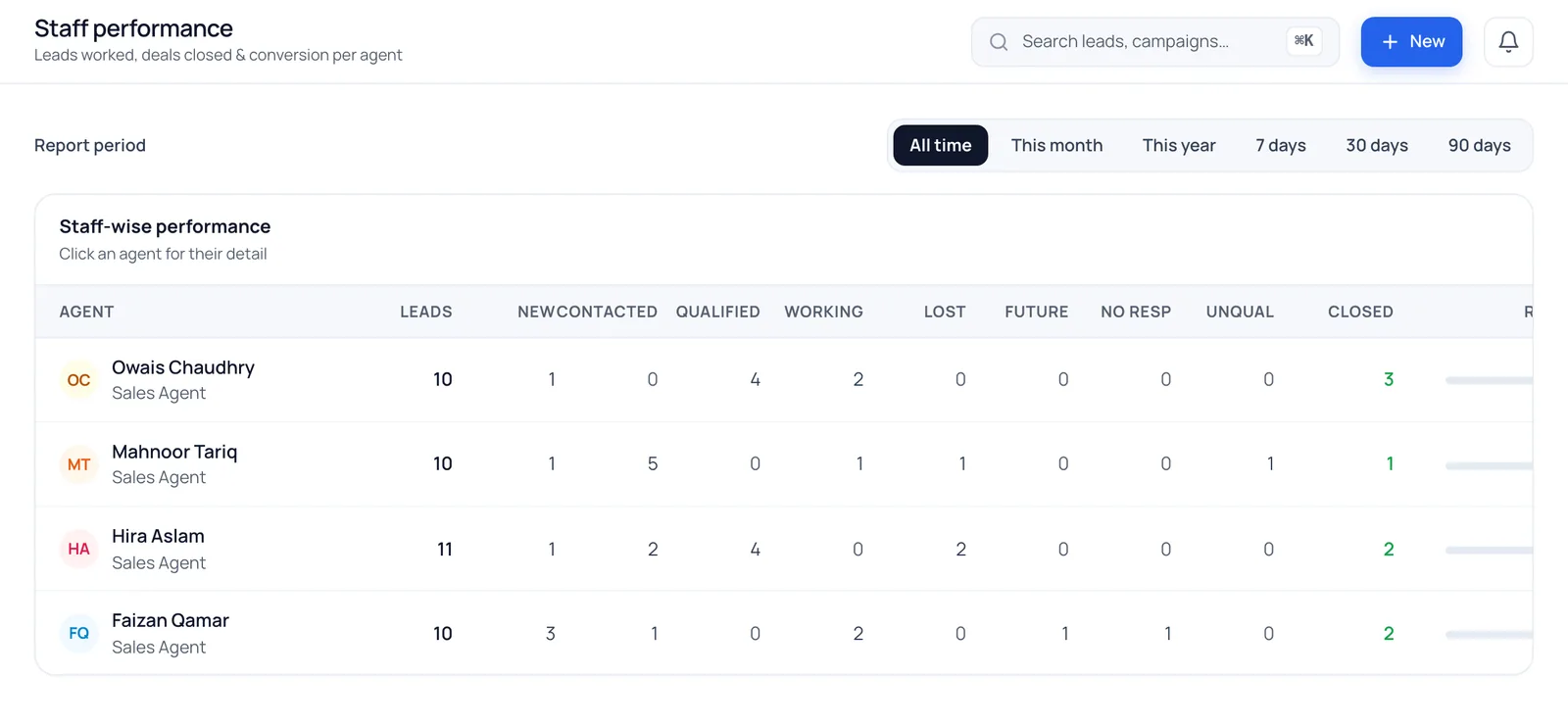
Task: Click Faizan Qamar's conversion progress bar
Action: point(1489,635)
